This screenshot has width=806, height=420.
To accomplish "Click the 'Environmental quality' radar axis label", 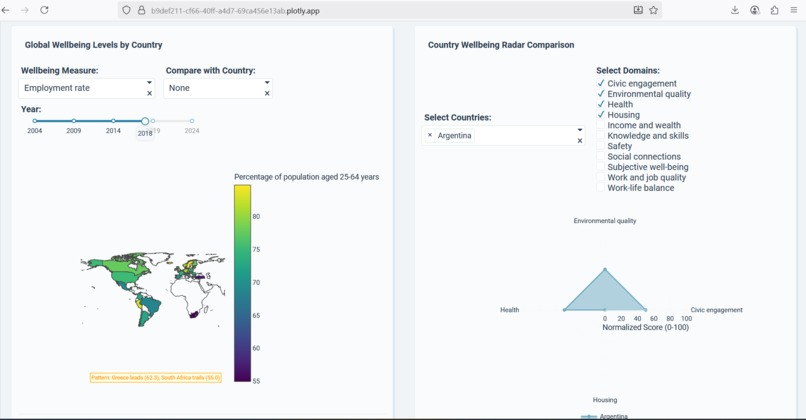I will click(605, 221).
